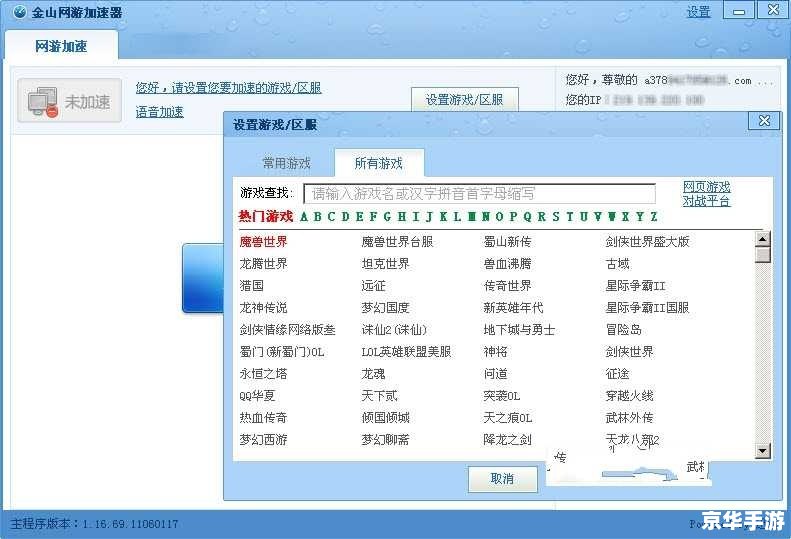The height and width of the screenshot is (539, 791).
Task: Select 星际争霸II game
Action: 635,286
